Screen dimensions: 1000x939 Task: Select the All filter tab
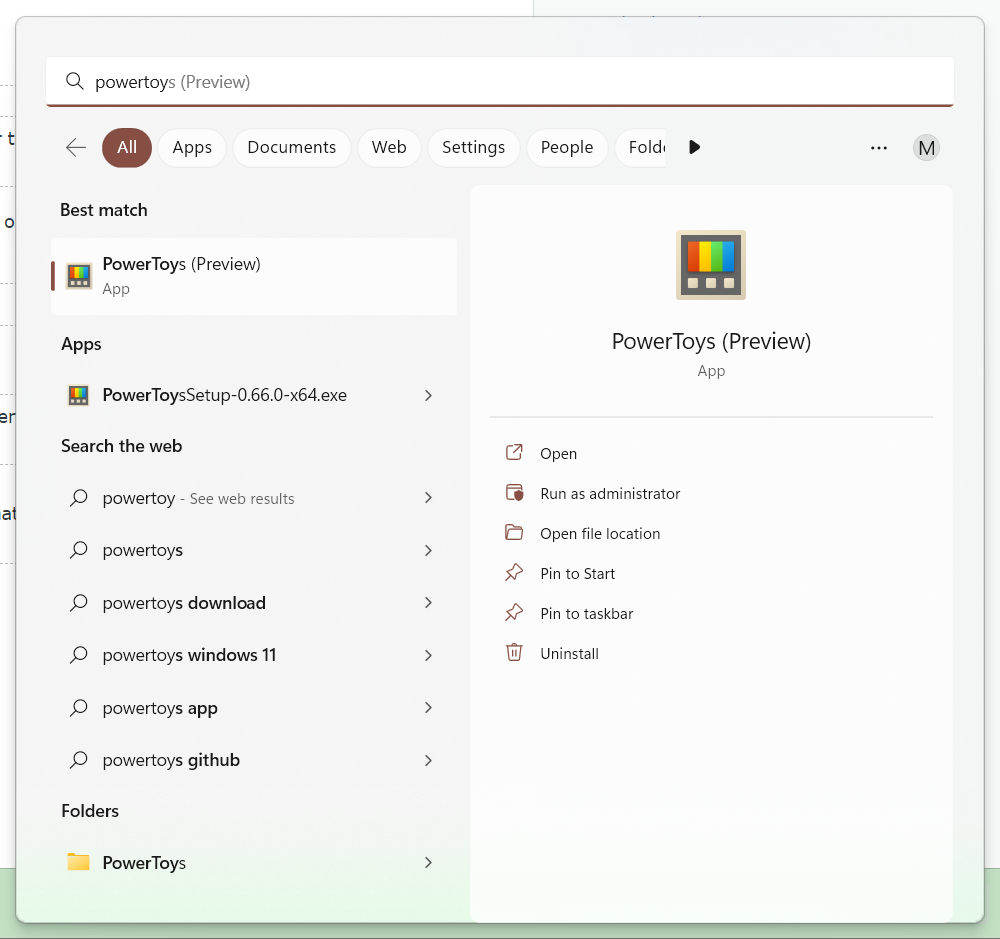tap(127, 147)
